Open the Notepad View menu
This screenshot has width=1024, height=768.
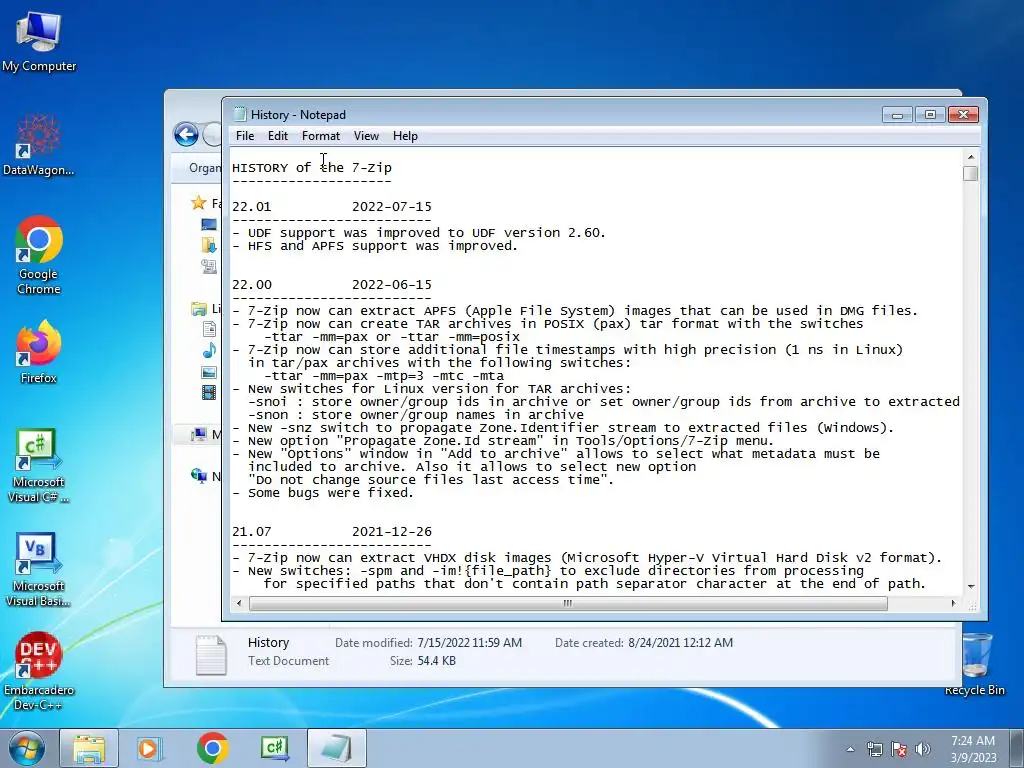point(366,136)
